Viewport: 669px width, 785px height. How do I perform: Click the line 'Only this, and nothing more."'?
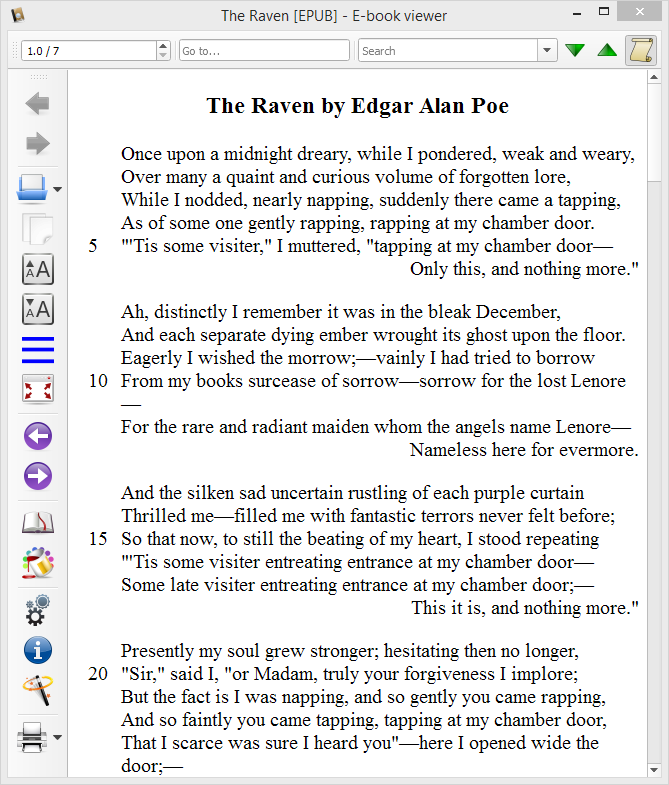524,269
